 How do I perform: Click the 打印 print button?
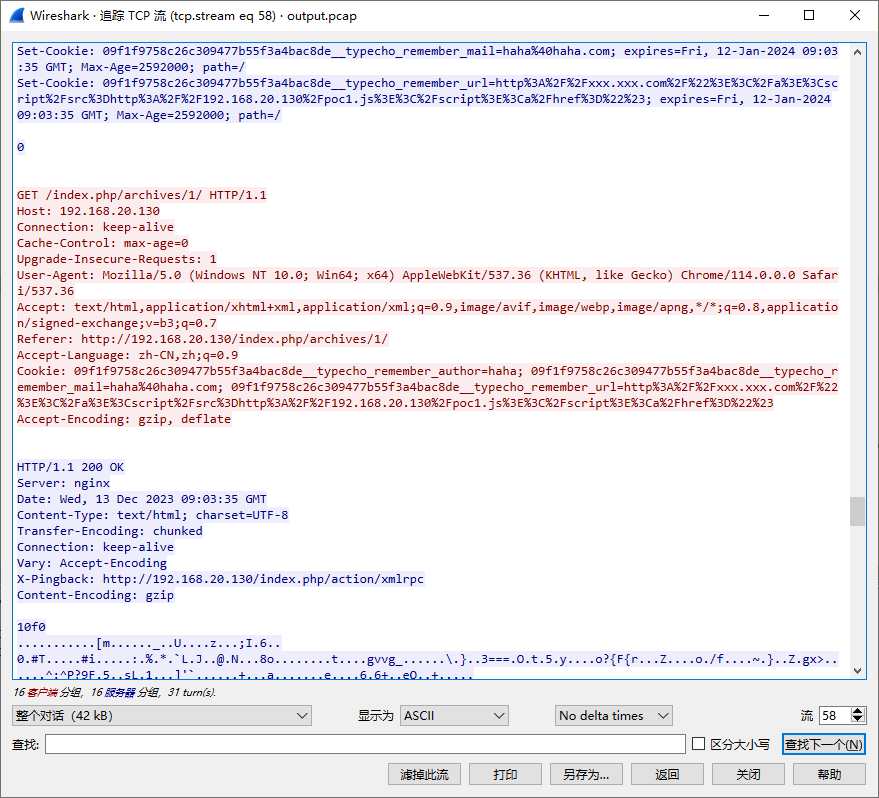click(506, 774)
